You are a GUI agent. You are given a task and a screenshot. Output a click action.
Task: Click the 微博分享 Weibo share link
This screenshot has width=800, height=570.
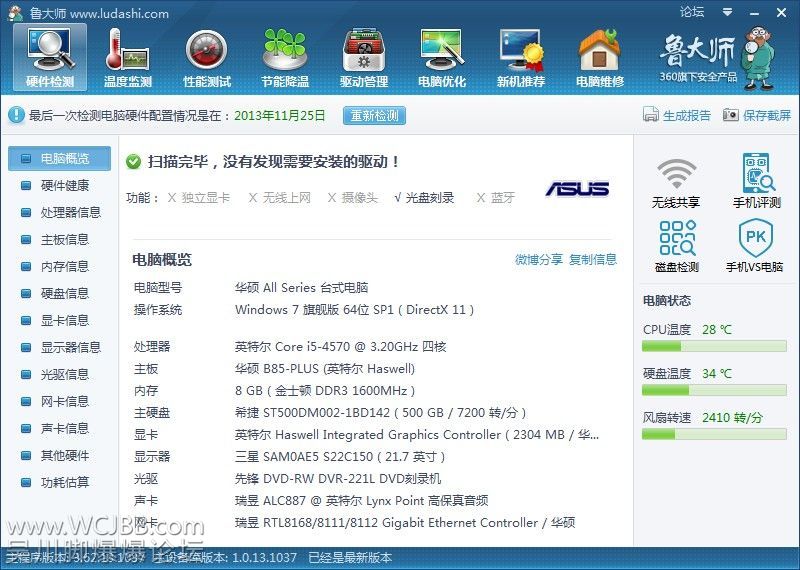pos(539,259)
